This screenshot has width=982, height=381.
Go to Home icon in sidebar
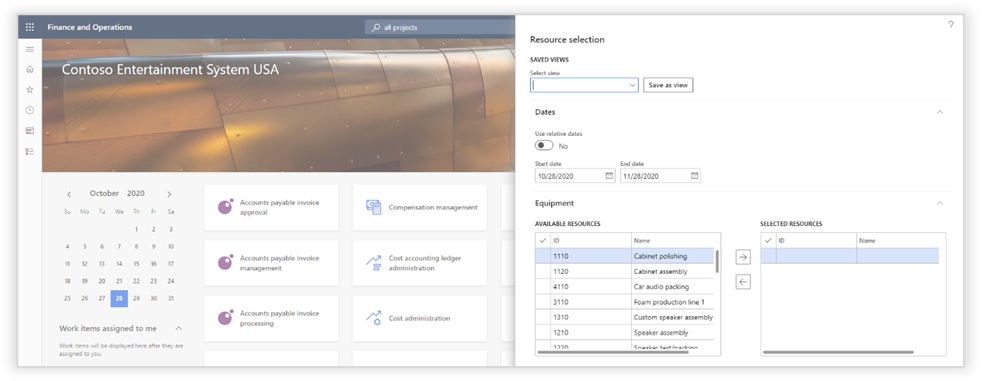(x=29, y=69)
